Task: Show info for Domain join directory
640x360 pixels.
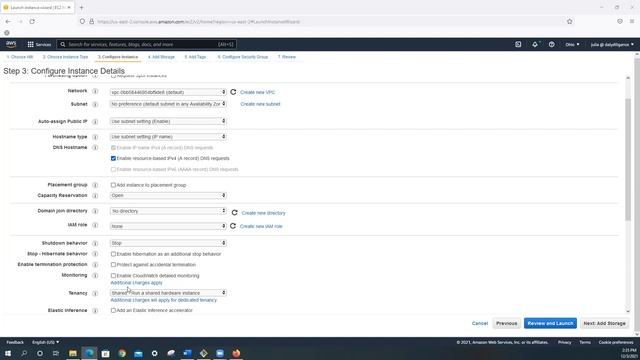Action: 95,211
